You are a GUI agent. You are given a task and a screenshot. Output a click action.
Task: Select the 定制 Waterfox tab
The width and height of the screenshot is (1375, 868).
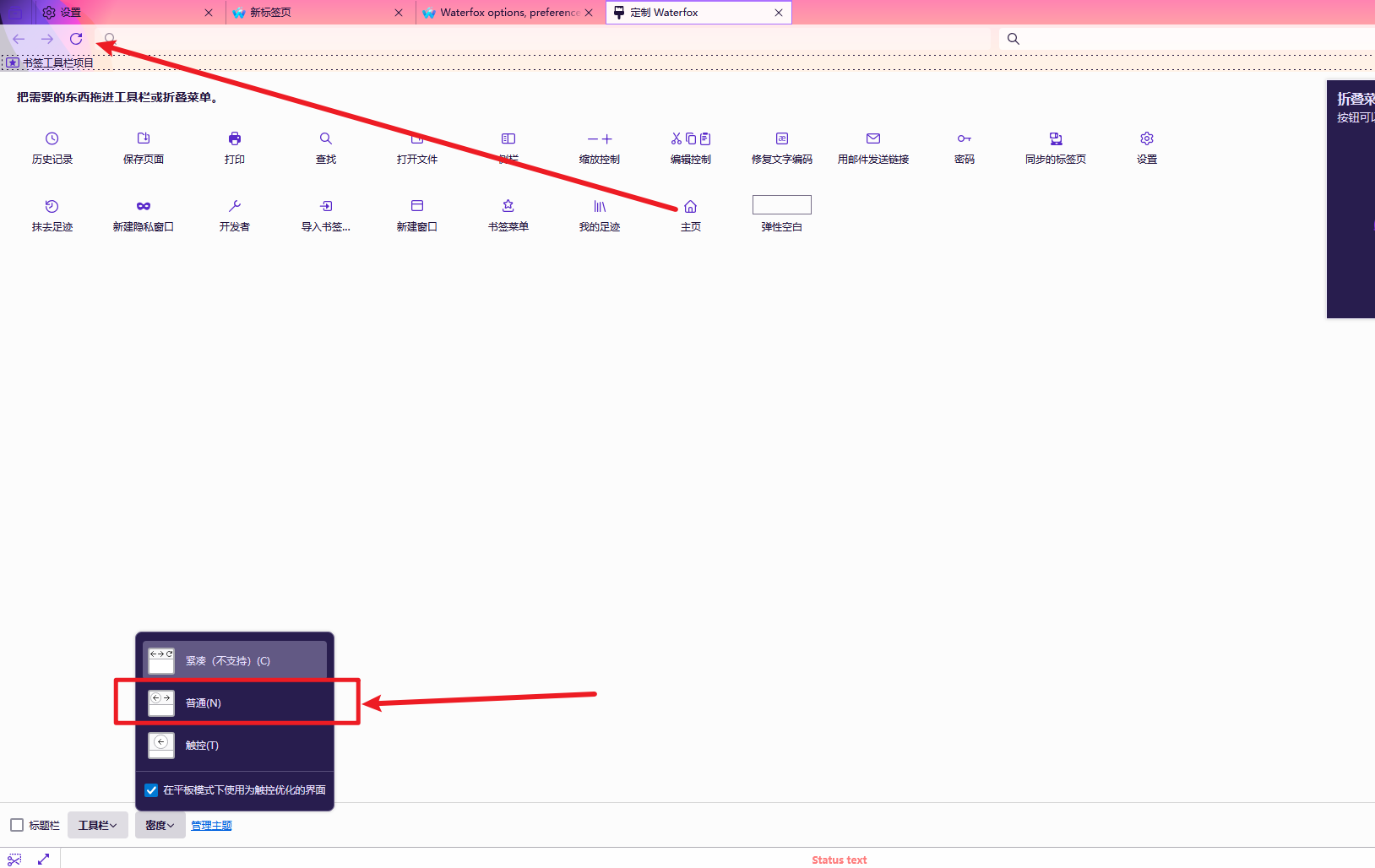tap(698, 13)
